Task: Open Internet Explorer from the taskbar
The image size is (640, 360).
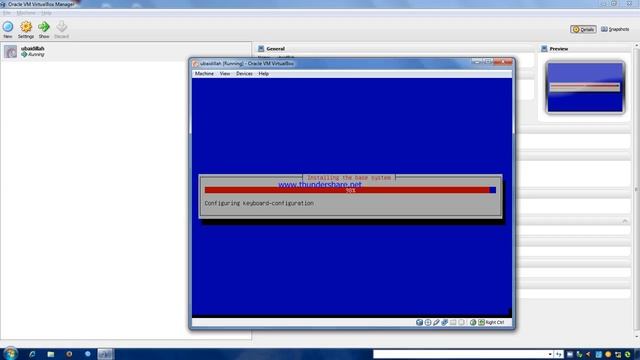Action: [x=32, y=354]
